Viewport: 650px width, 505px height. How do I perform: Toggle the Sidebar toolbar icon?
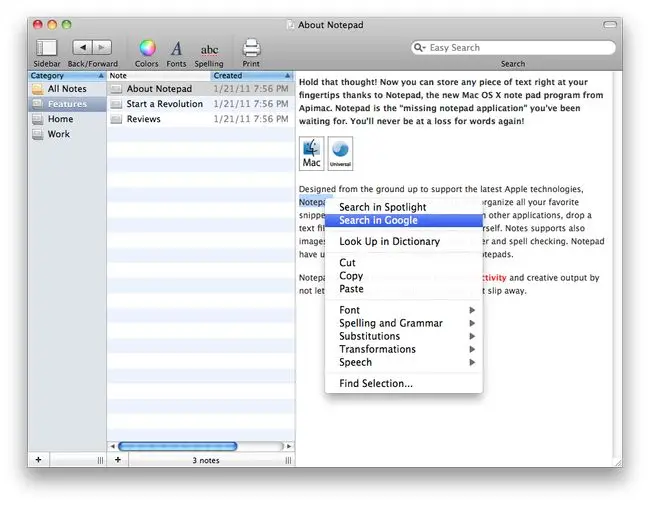click(x=46, y=48)
